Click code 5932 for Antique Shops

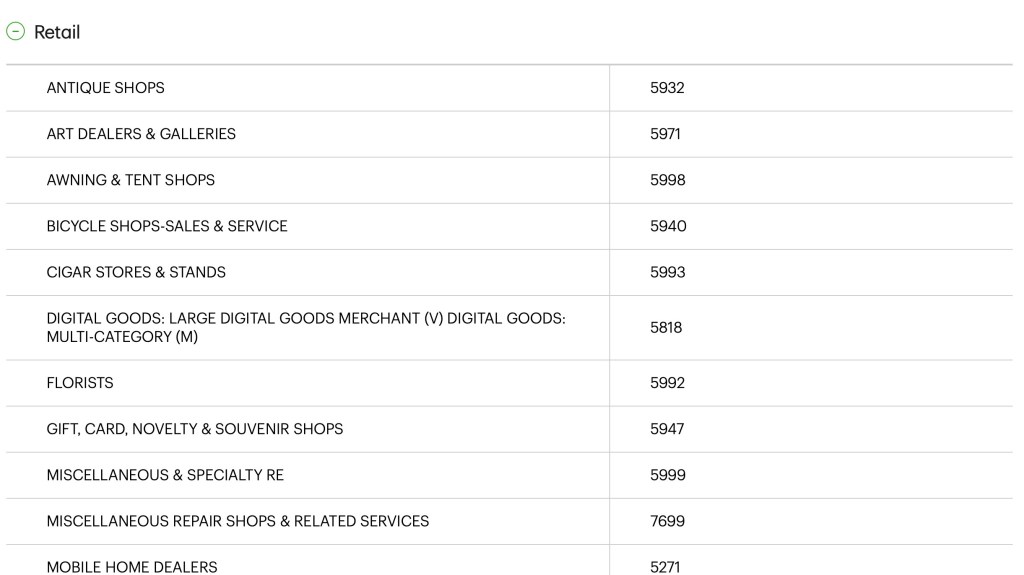667,88
